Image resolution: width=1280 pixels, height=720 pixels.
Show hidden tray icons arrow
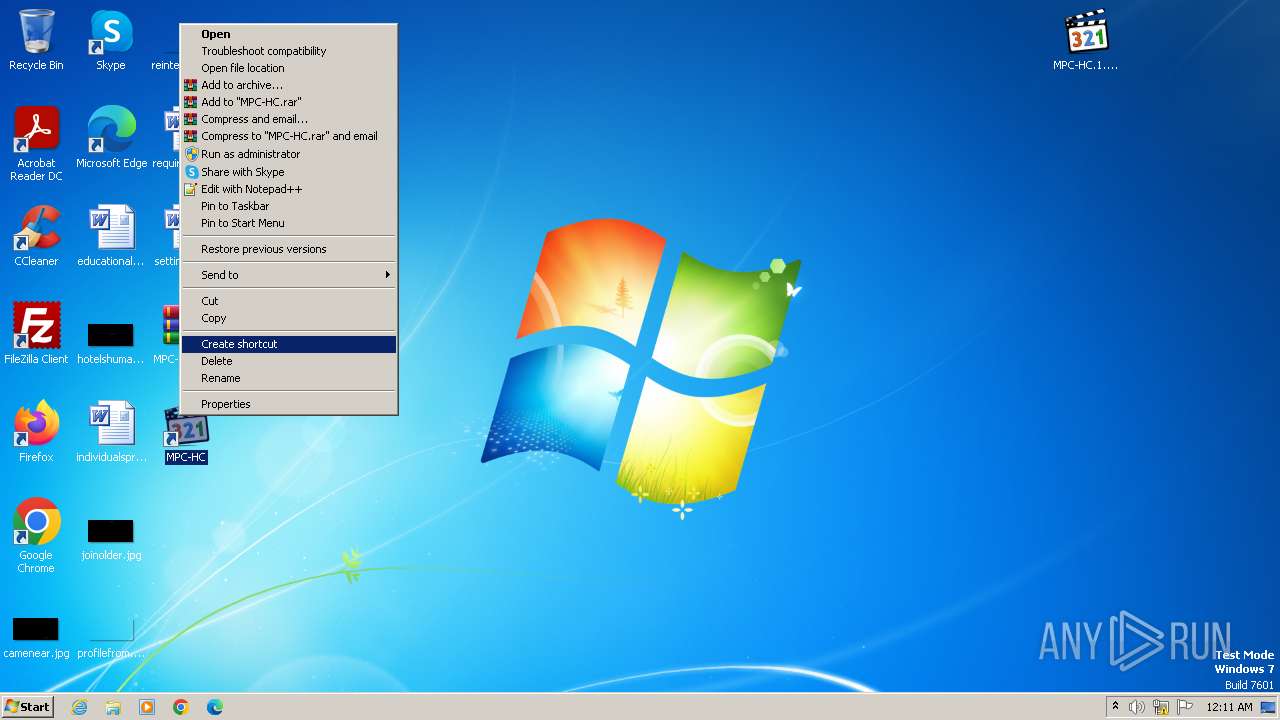point(1115,707)
